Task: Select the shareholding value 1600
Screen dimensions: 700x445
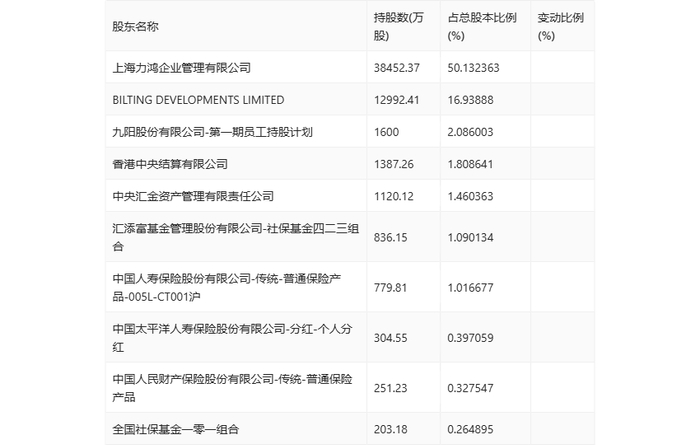Action: tap(386, 132)
